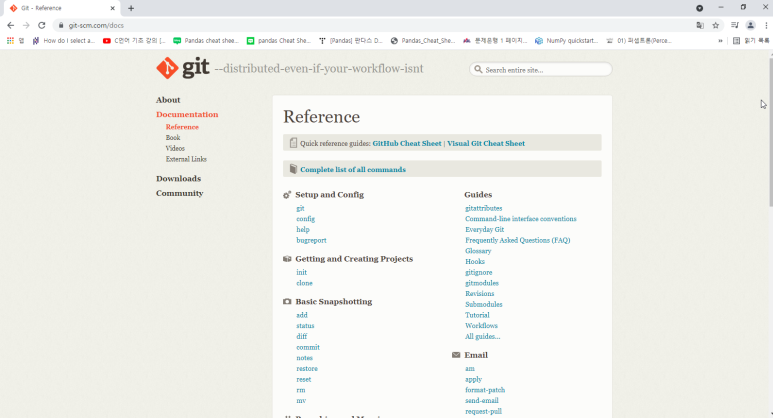Open the Chrome profile avatar
773x418 pixels.
pos(750,25)
